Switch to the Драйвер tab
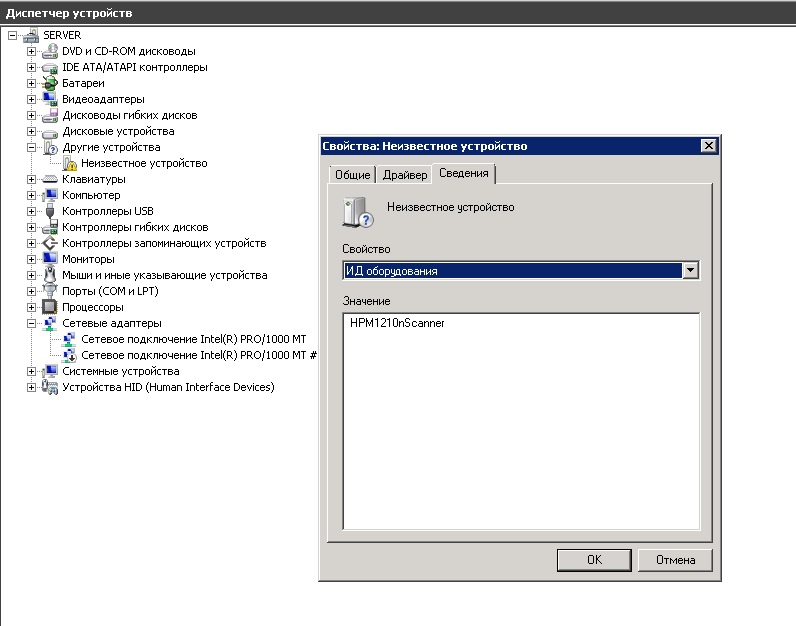Screen dimensions: 796x626 pos(405,175)
